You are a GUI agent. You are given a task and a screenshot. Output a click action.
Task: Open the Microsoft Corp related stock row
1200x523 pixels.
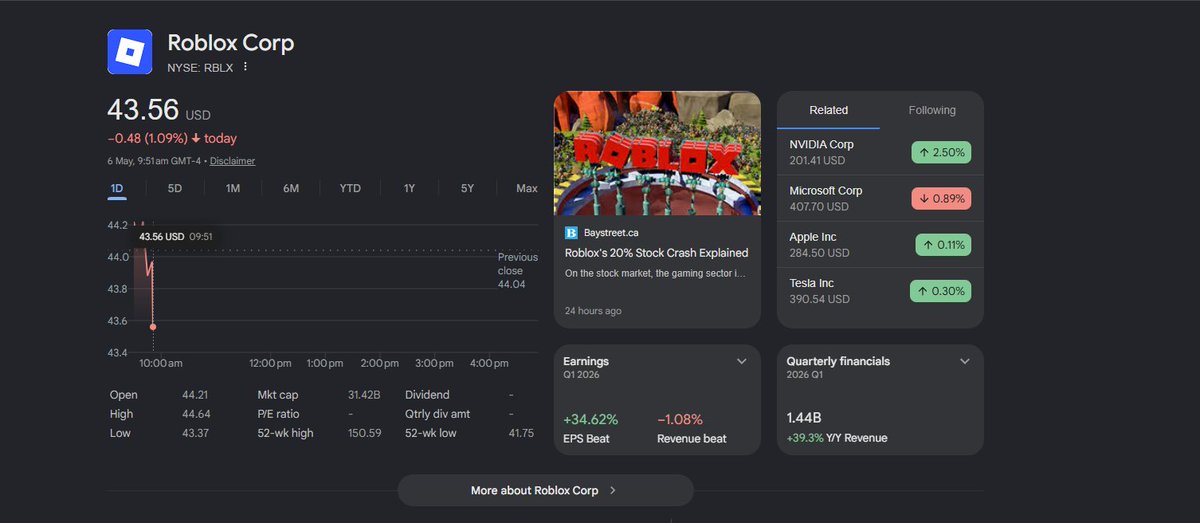pyautogui.click(x=880, y=198)
